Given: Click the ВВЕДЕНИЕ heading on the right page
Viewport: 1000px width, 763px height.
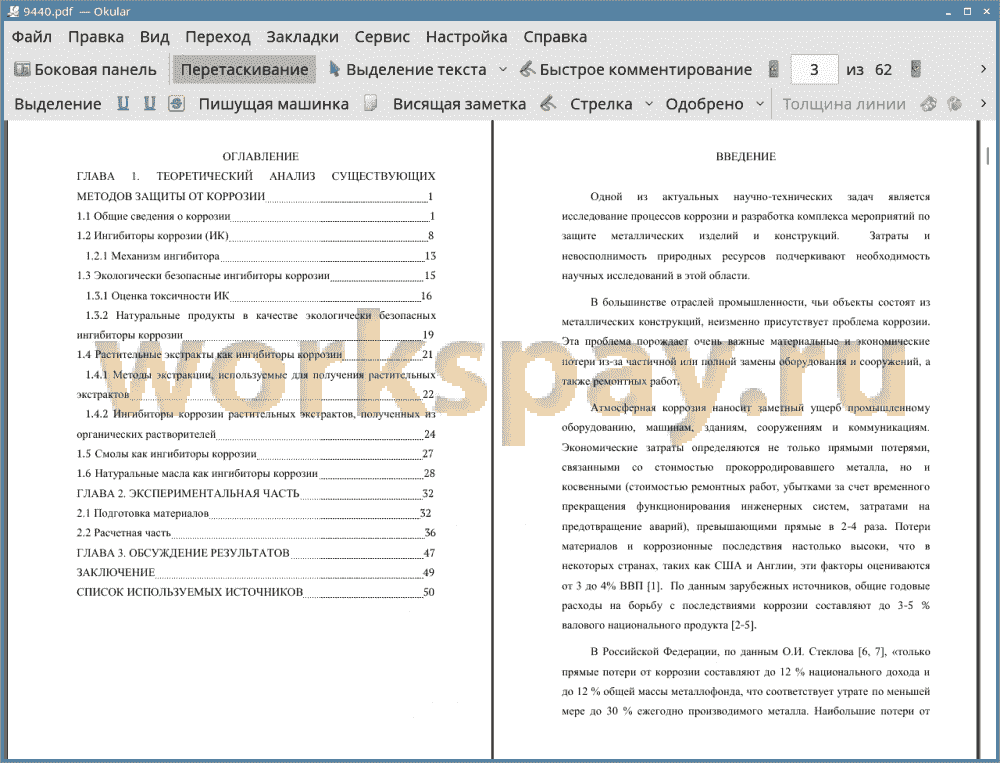Looking at the screenshot, I should point(746,156).
